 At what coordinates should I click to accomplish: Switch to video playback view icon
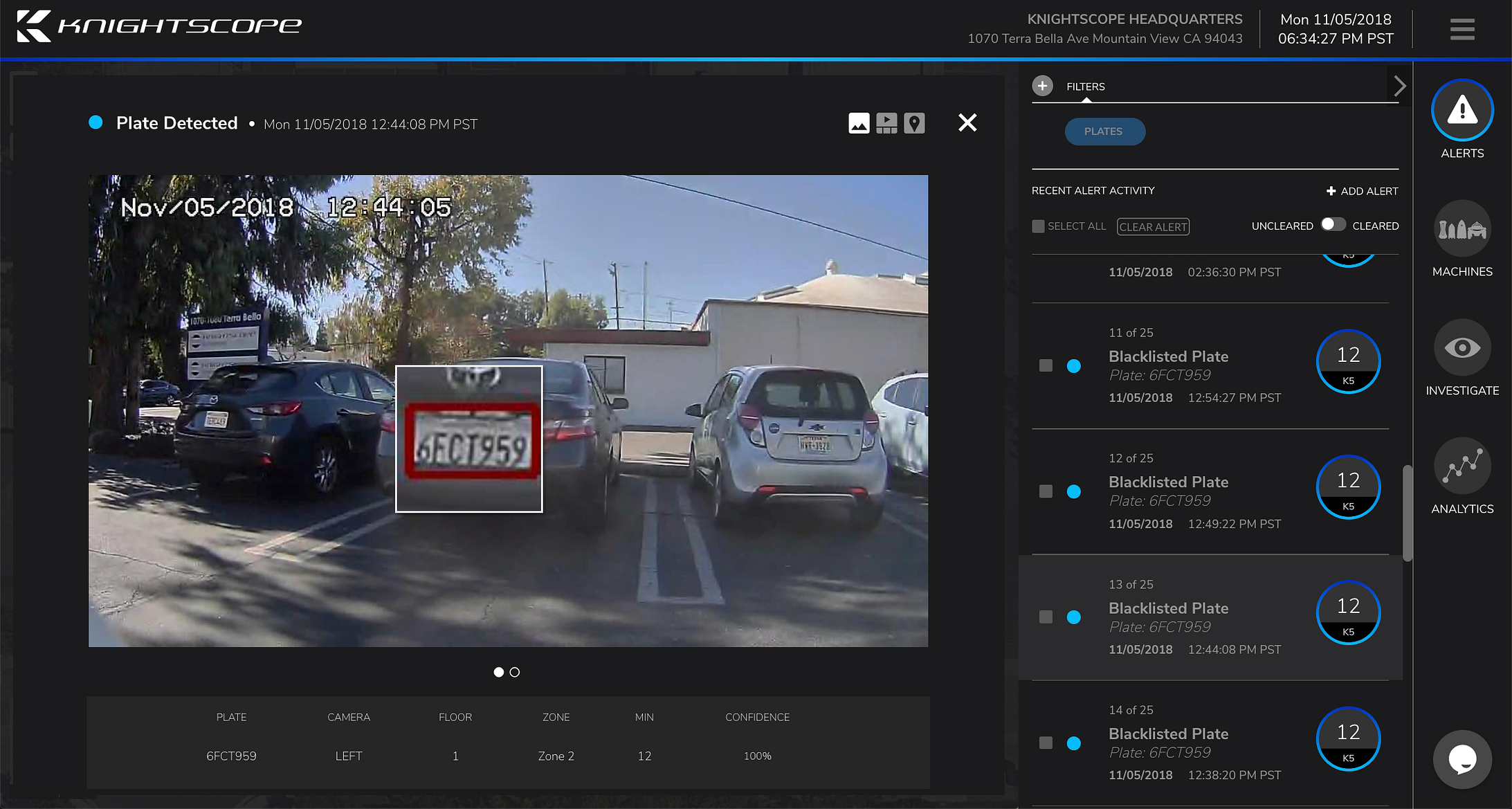pyautogui.click(x=886, y=123)
